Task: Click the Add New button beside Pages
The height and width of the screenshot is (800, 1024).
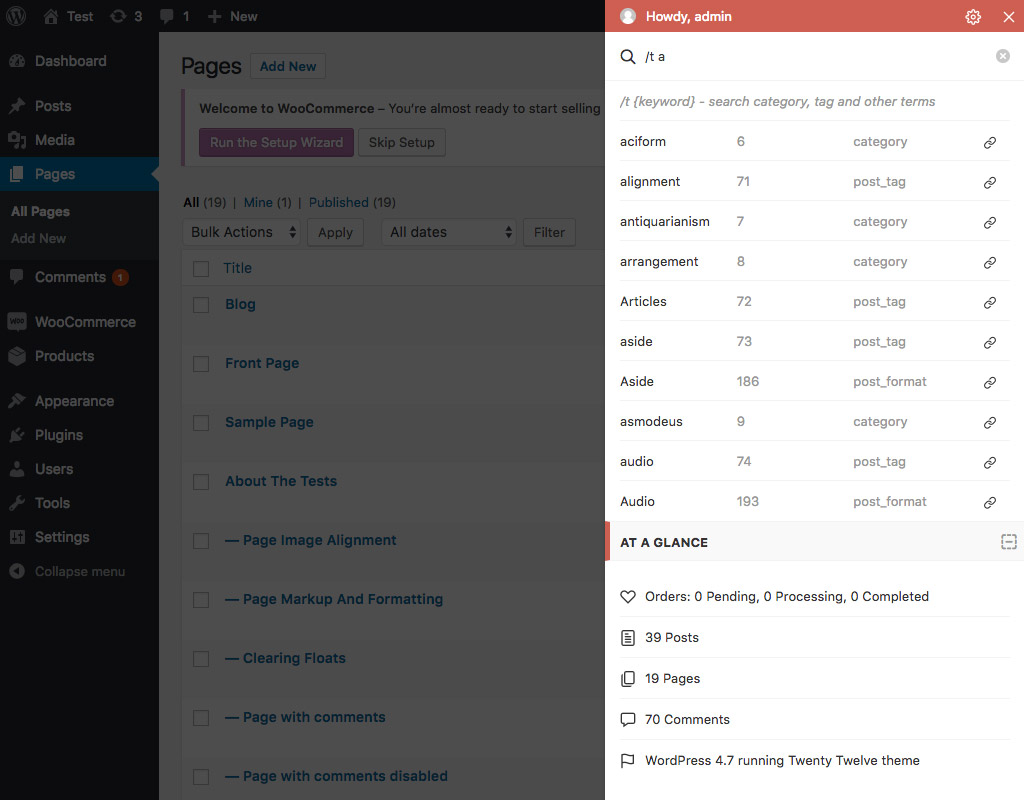Action: pos(288,67)
